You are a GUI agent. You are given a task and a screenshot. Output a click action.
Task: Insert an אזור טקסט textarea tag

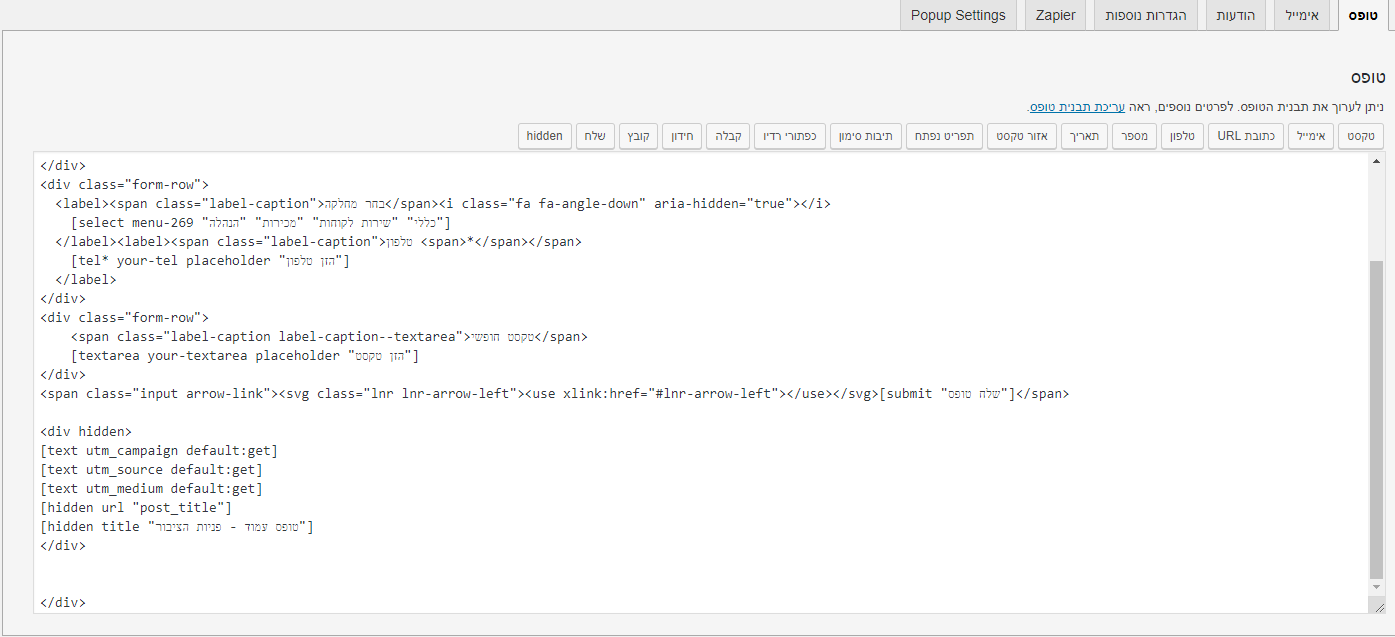[x=1021, y=136]
